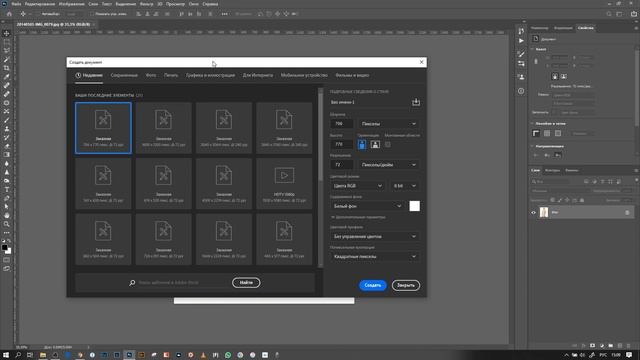Open the options bar three-dots overflow menu
Viewport: 640px width, 360px height.
[x=224, y=14]
